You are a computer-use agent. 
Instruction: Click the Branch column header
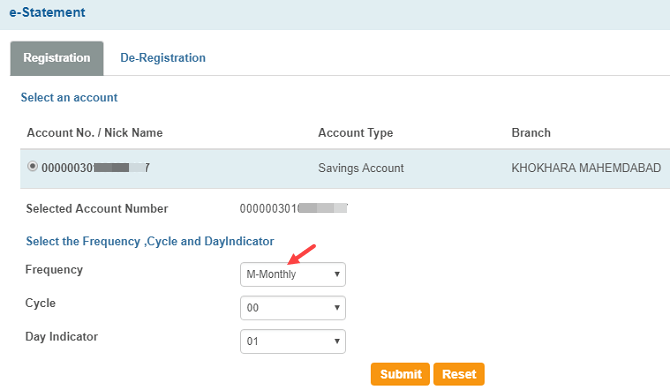pyautogui.click(x=531, y=133)
